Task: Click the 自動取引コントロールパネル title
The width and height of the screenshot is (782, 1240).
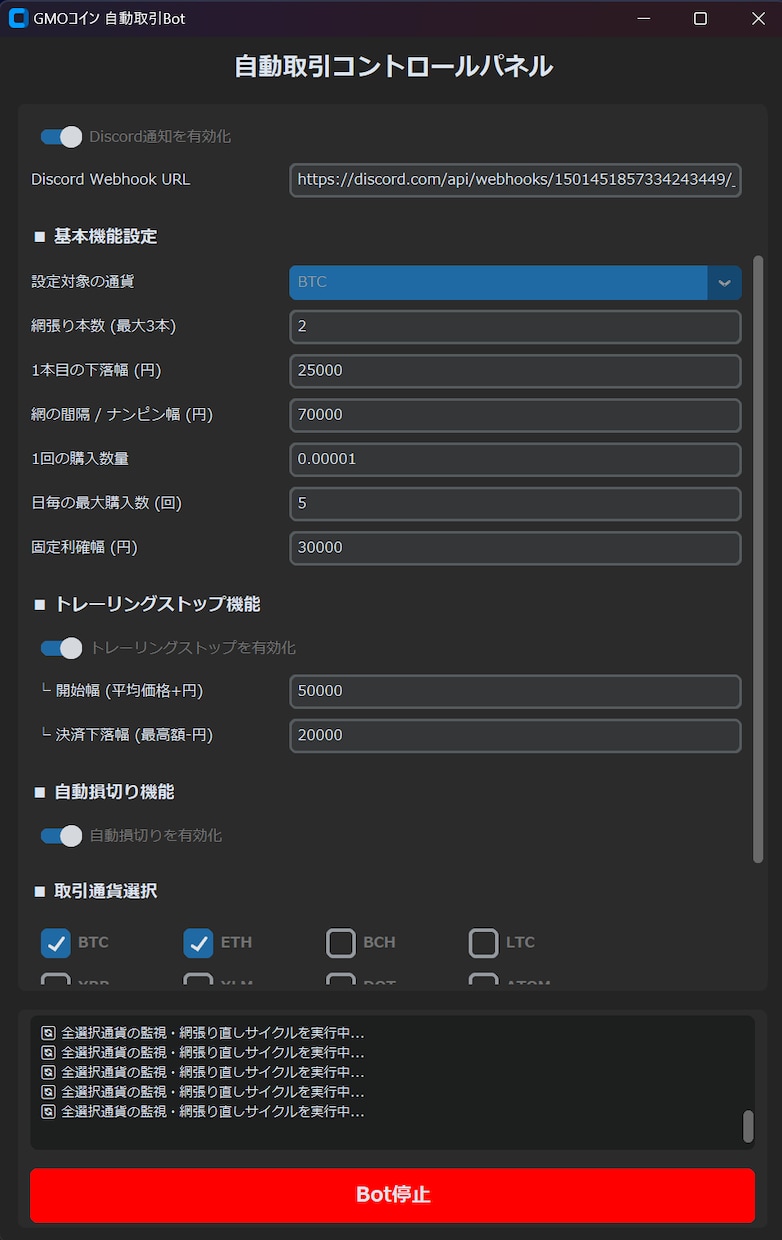Action: click(x=393, y=66)
